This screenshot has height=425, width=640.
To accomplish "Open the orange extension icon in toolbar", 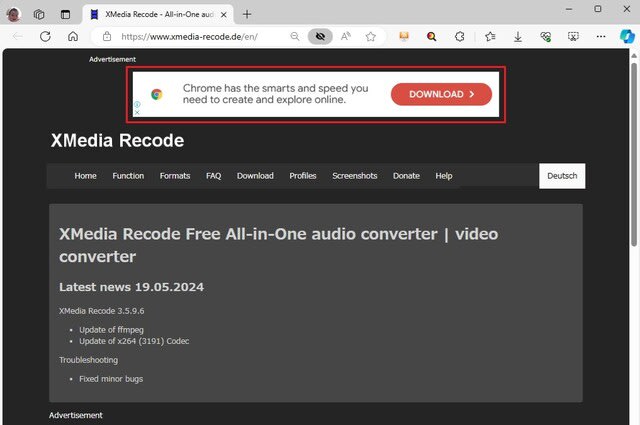I will tap(404, 37).
